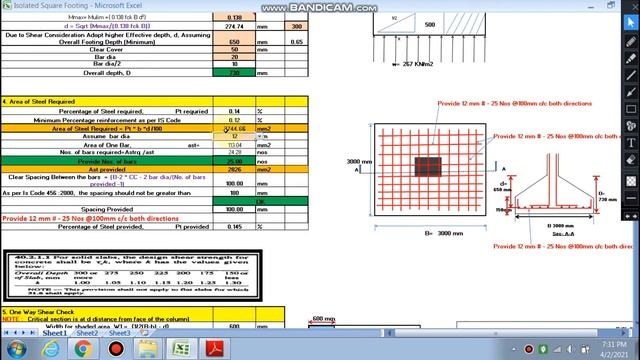Screen dimensions: 640x360
Task: Select the Bandicam eraser tool
Action: pyautogui.click(x=631, y=160)
